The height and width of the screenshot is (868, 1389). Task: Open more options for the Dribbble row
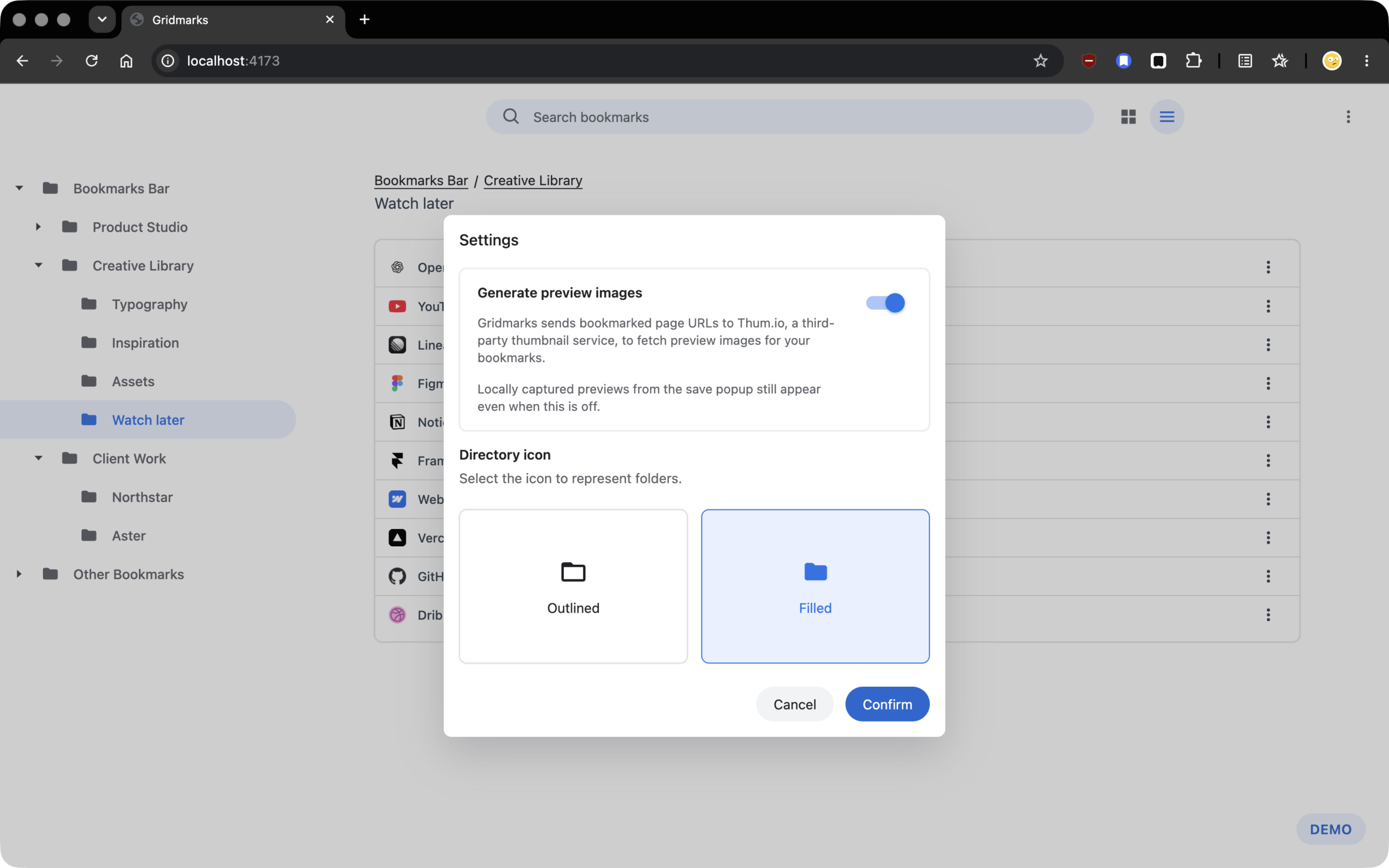point(1269,615)
